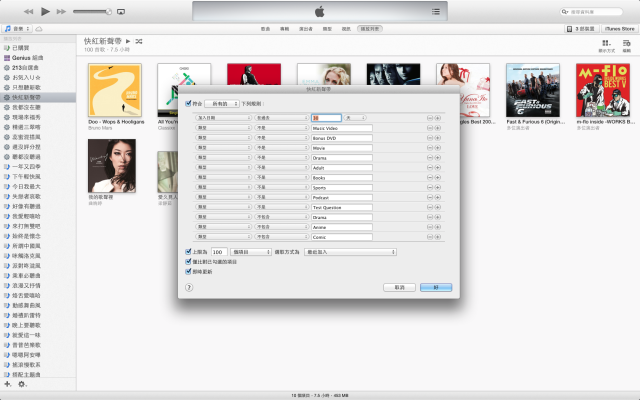Open the Fast & Furious 6 album cover
This screenshot has width=640, height=400.
pos(533,90)
